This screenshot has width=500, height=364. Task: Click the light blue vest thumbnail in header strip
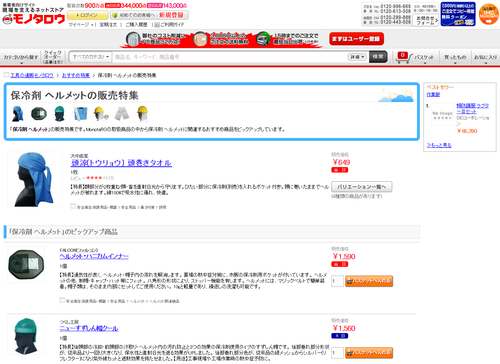pyautogui.click(x=80, y=114)
